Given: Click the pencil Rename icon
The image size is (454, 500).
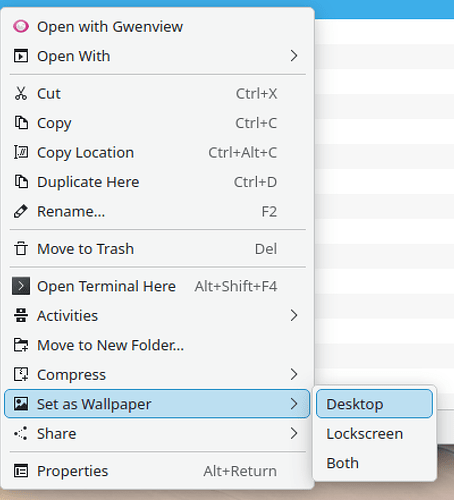Looking at the screenshot, I should 21,211.
